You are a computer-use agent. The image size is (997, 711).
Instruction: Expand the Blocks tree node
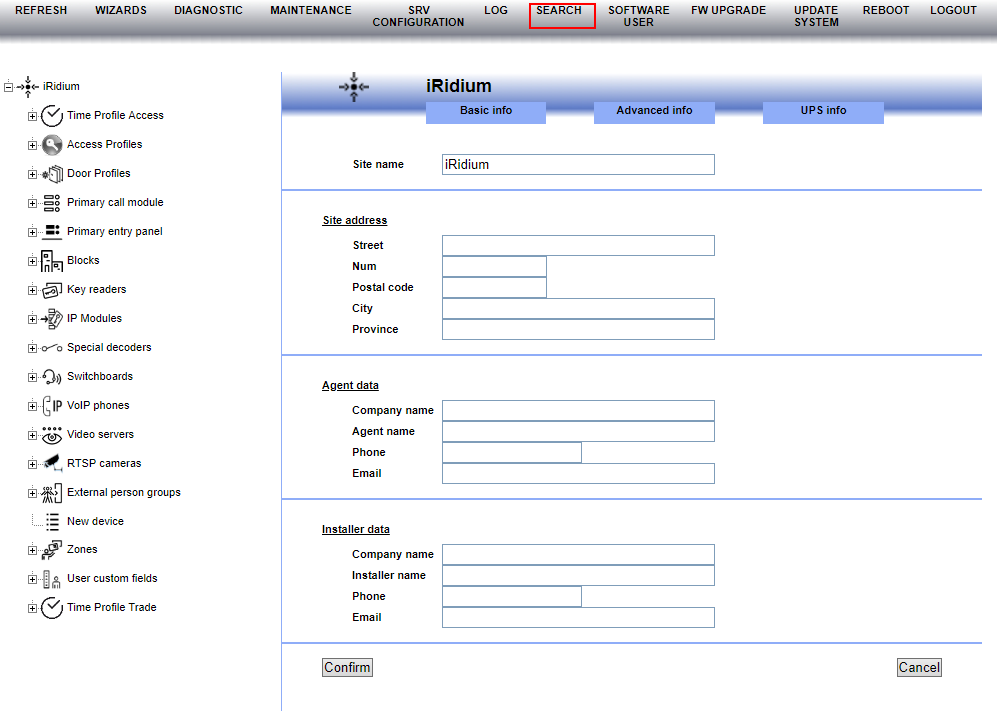pyautogui.click(x=32, y=260)
